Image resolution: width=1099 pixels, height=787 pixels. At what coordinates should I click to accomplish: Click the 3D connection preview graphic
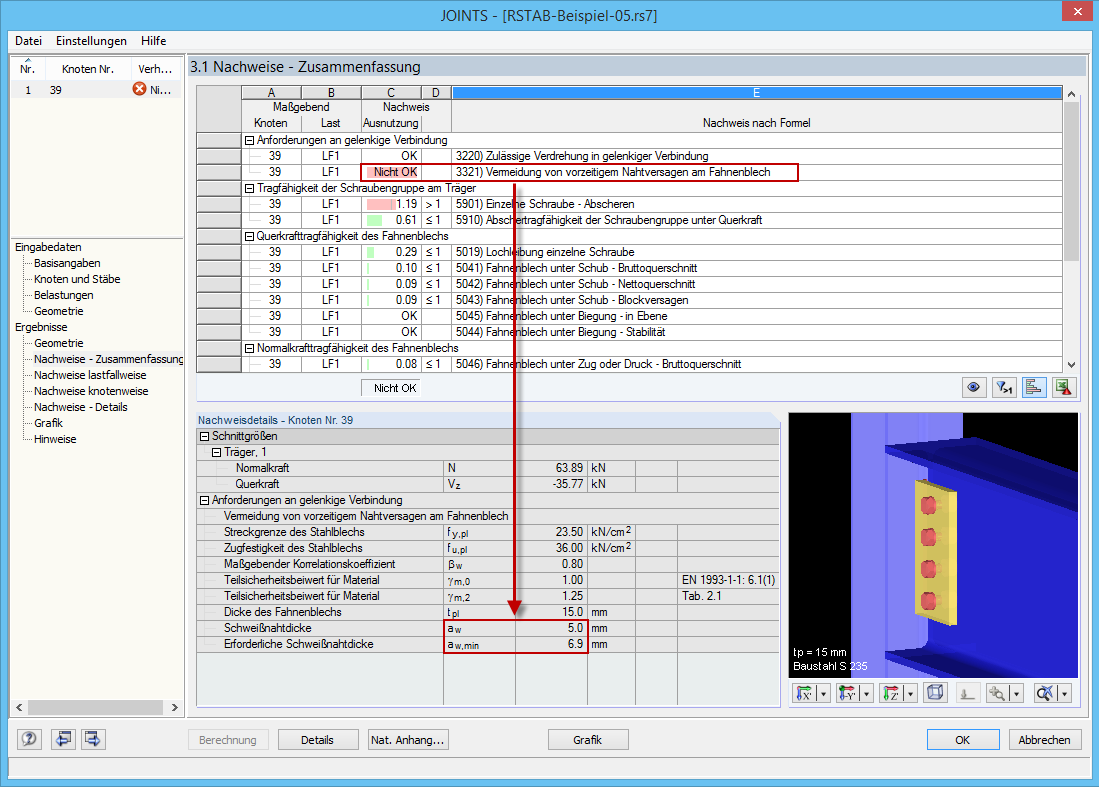click(933, 545)
